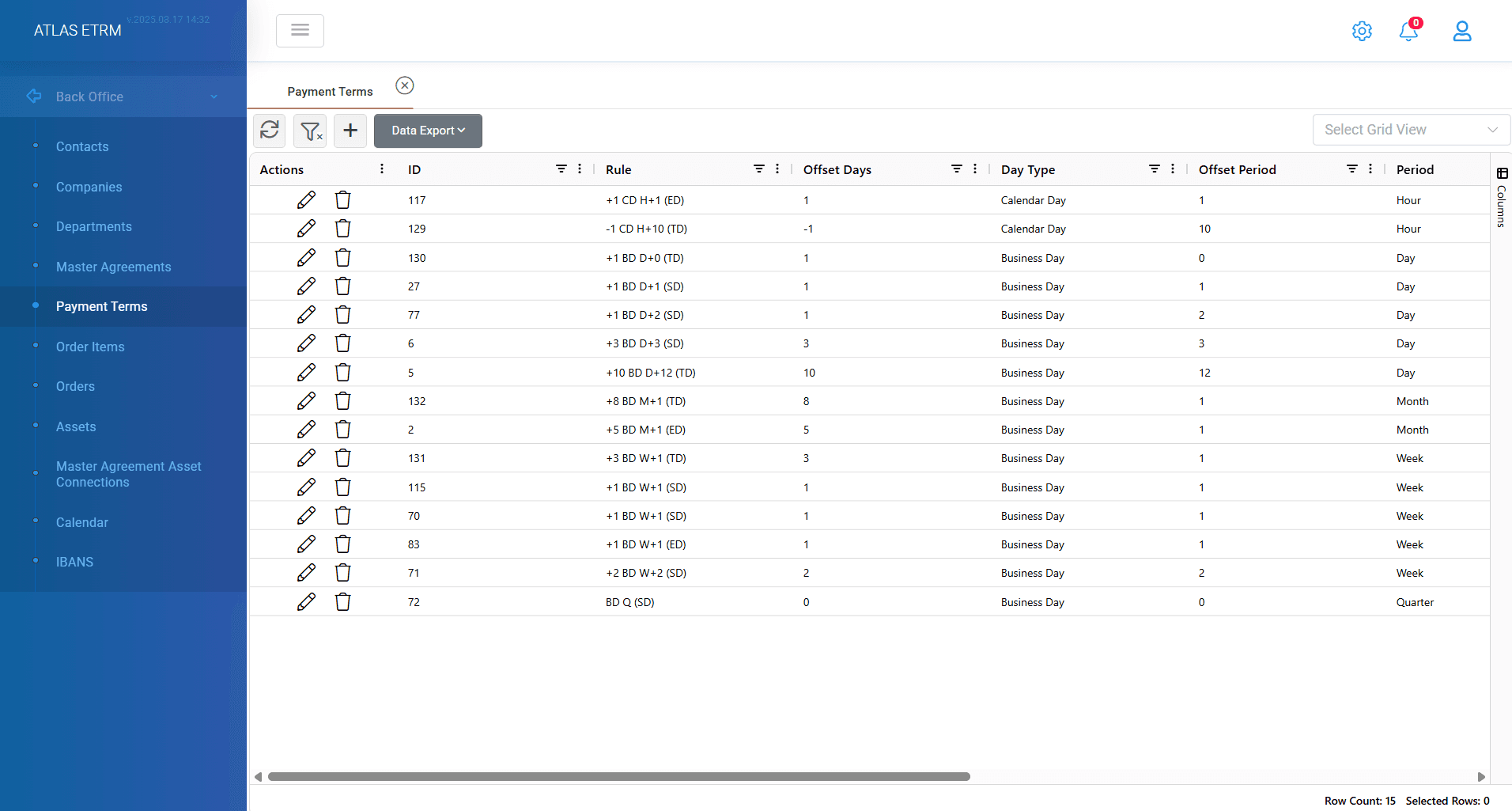Open filter for Offset Days column
The height and width of the screenshot is (811, 1512).
pyautogui.click(x=956, y=169)
